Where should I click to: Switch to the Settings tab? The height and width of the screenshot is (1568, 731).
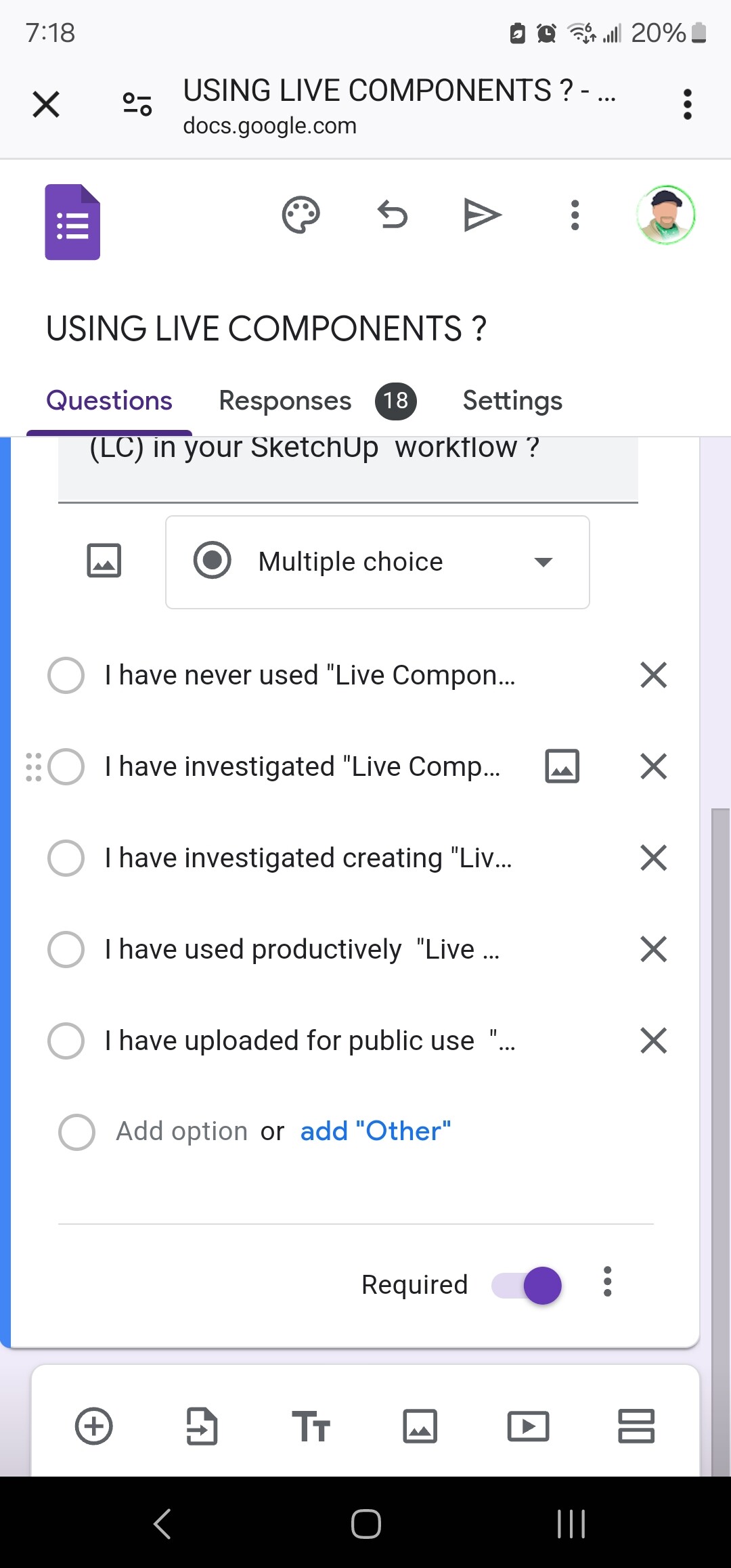(x=512, y=401)
